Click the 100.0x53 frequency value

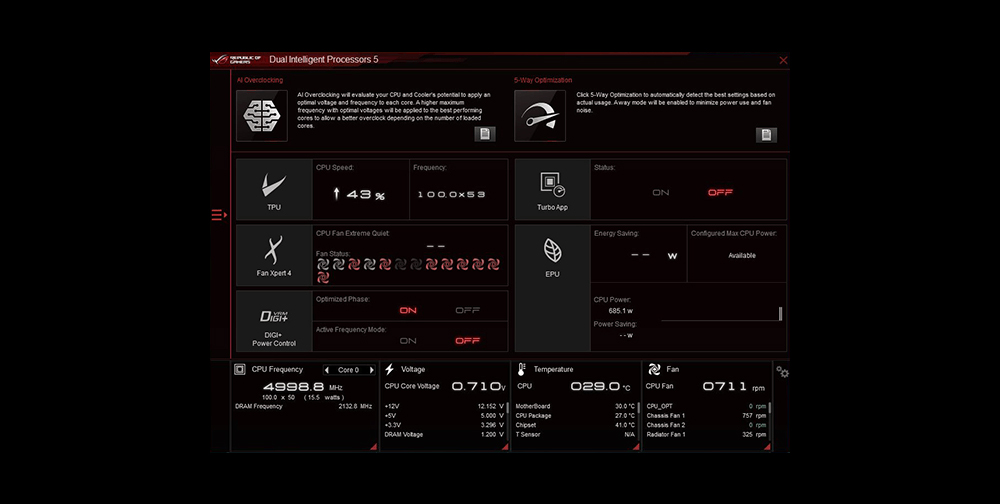click(x=452, y=195)
